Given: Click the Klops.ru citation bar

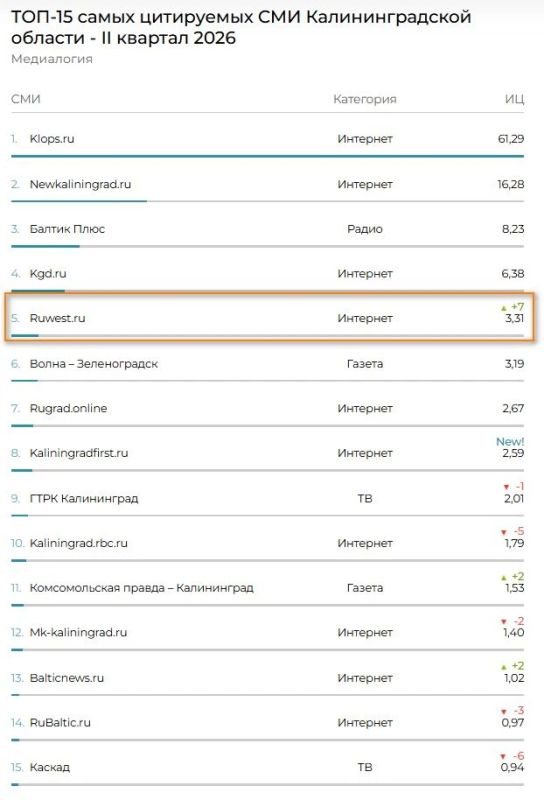Looking at the screenshot, I should pos(267,156).
